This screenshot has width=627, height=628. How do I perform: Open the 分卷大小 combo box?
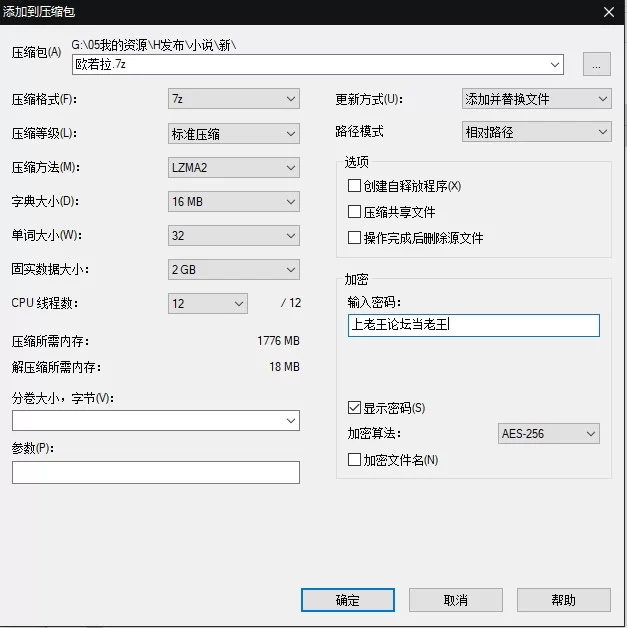coord(156,421)
